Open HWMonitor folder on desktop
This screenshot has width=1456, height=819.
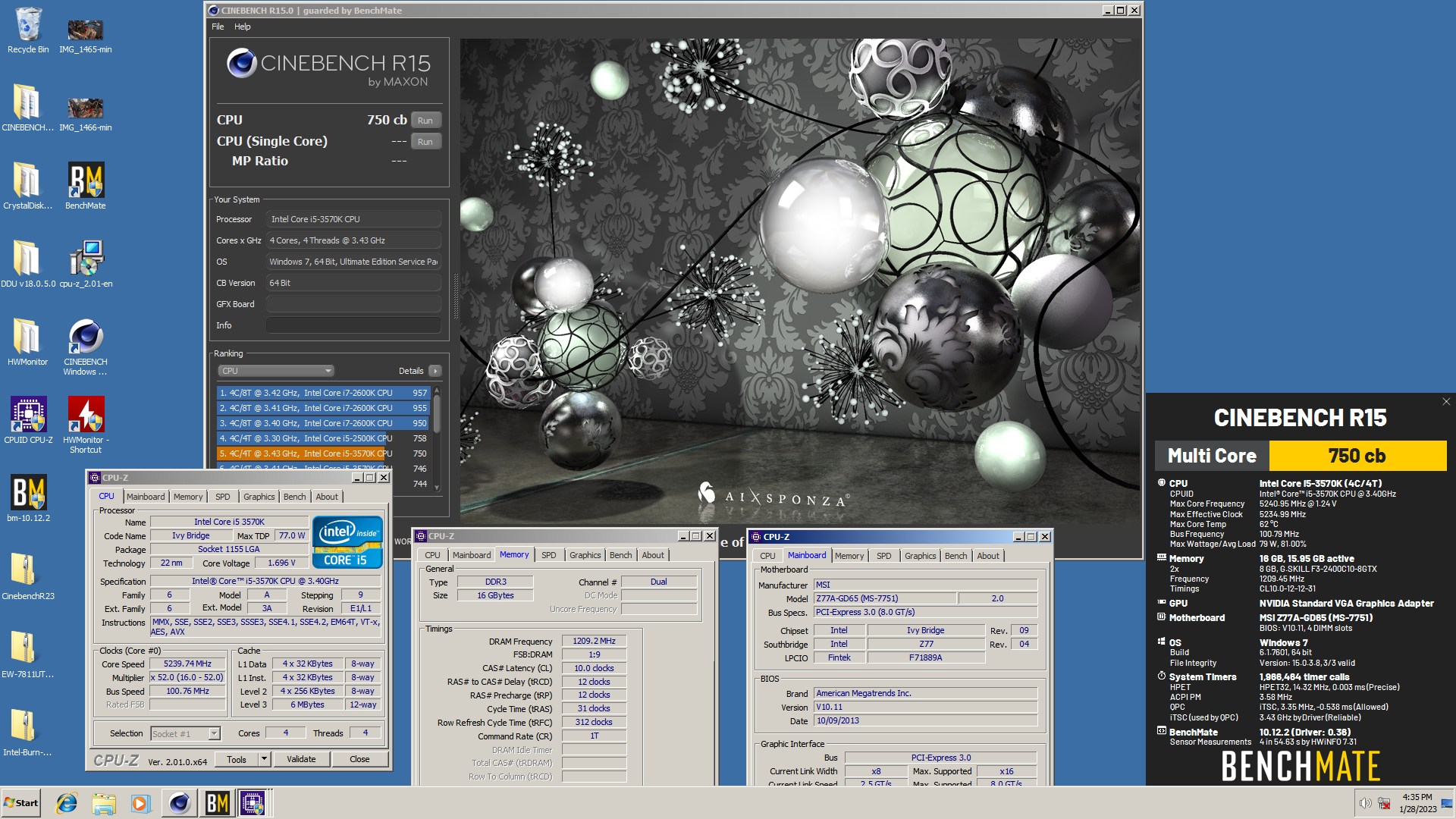tap(28, 343)
